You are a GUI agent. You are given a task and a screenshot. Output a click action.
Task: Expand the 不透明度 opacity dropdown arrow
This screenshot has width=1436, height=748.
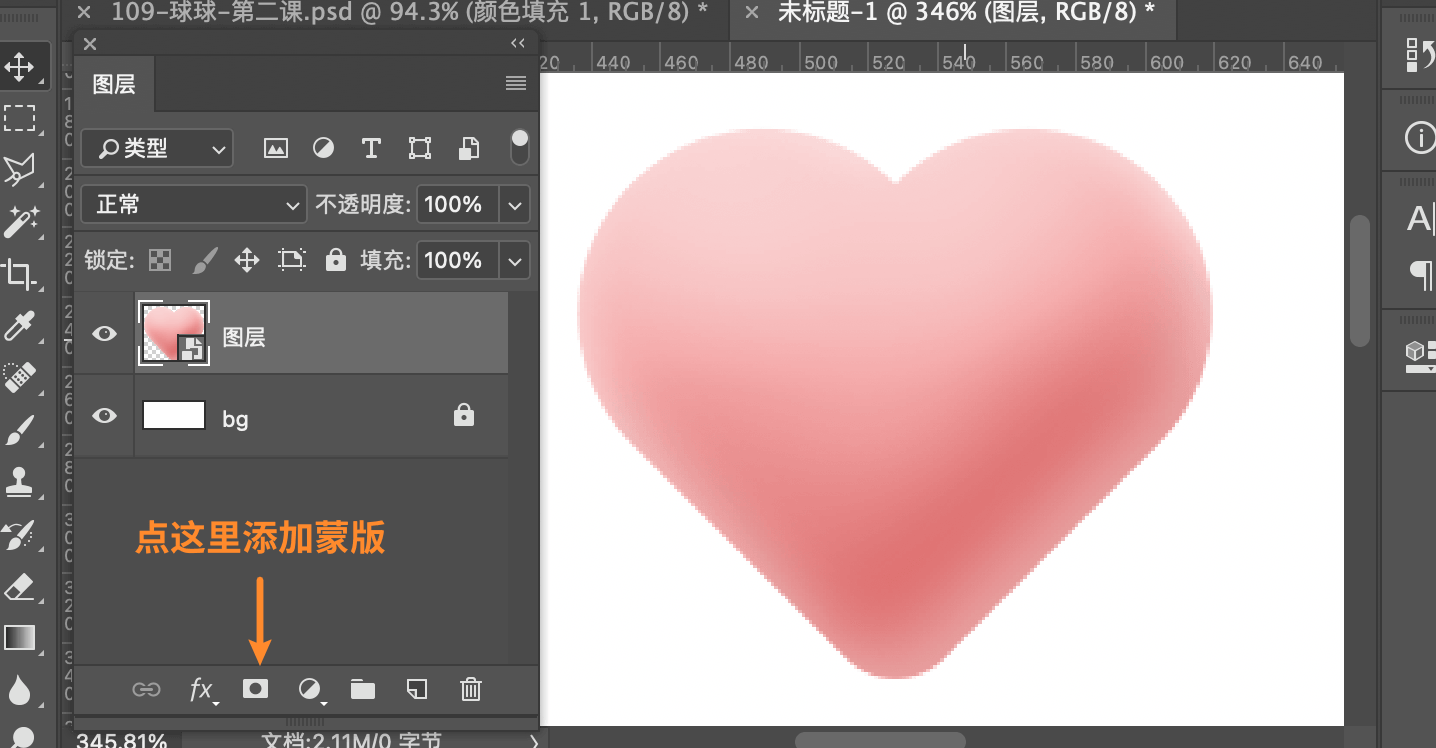(515, 205)
